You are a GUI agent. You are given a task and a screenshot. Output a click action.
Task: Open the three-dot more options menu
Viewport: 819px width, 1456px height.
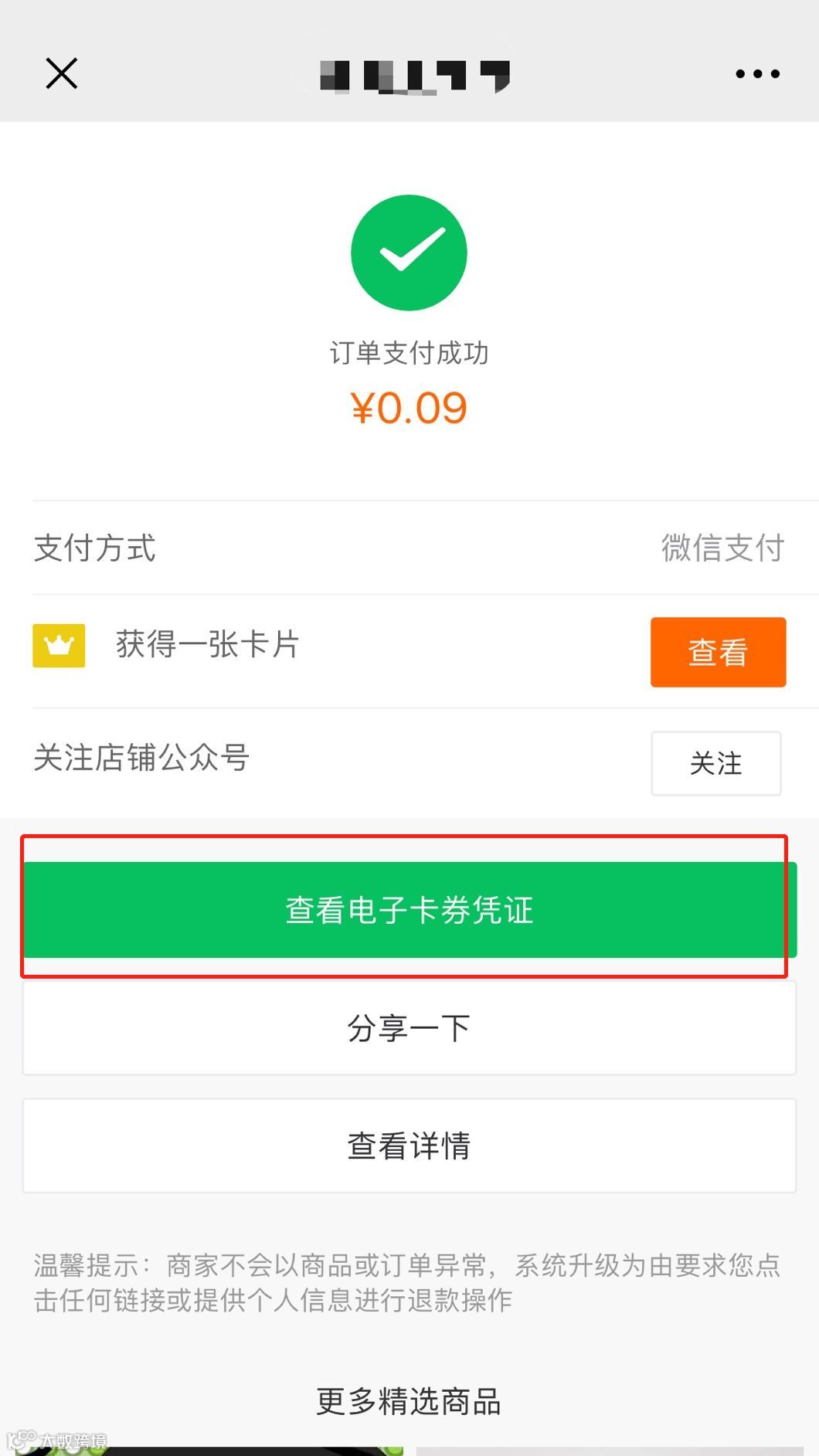click(x=757, y=74)
